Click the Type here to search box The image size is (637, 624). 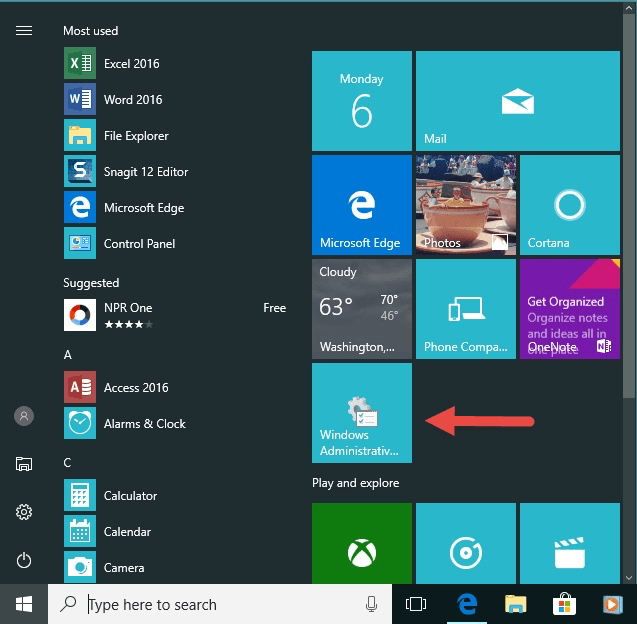220,604
